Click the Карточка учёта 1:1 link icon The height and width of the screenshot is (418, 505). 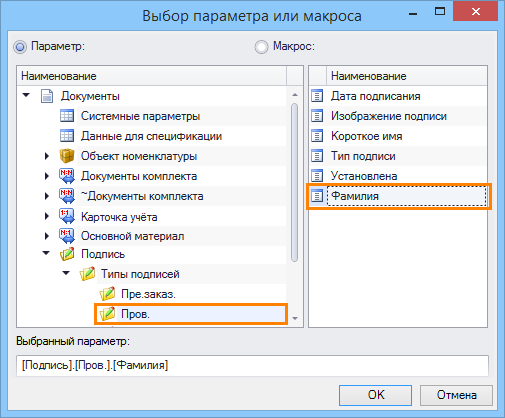[67, 216]
